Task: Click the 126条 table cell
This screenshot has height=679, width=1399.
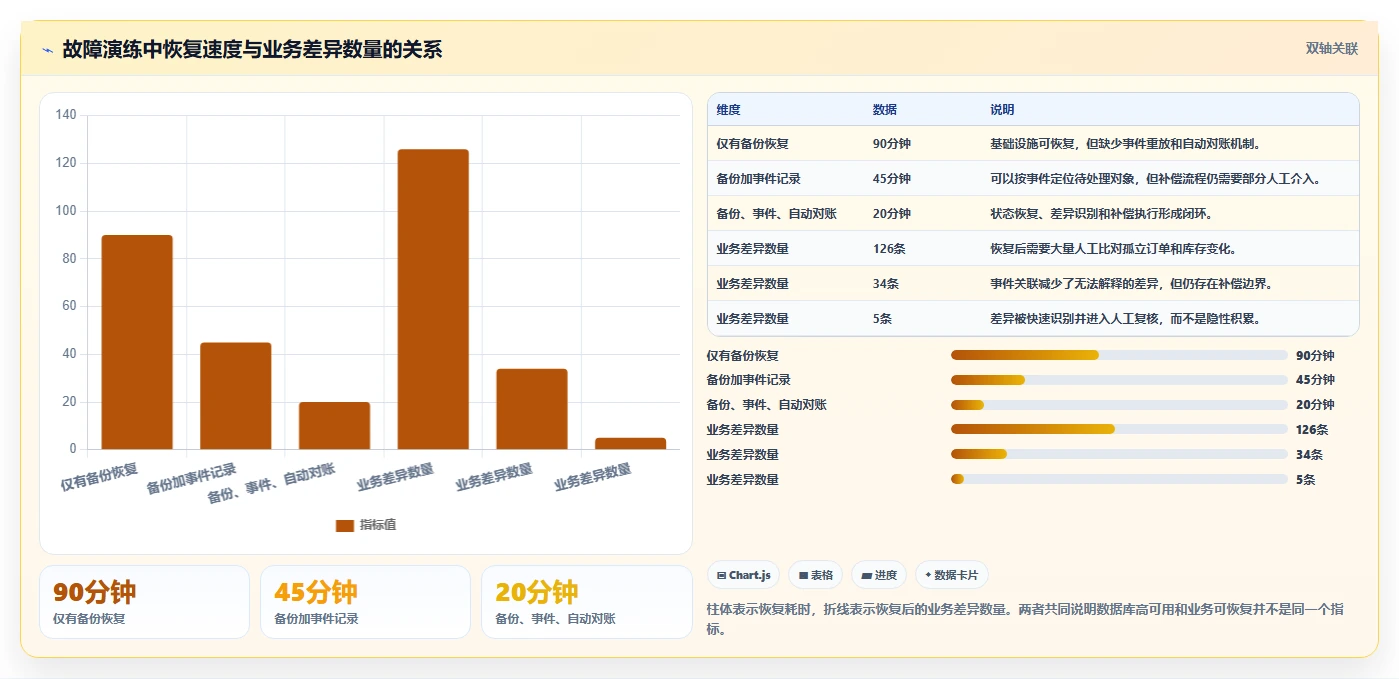Action: (x=889, y=249)
